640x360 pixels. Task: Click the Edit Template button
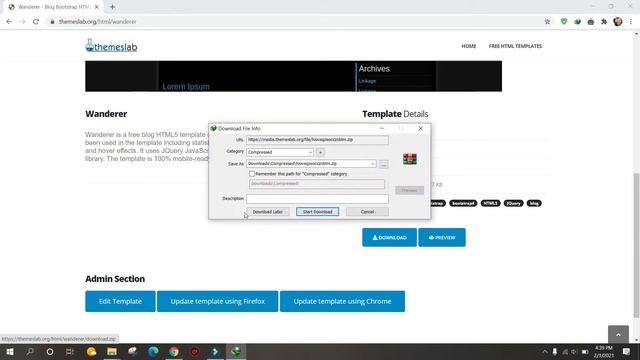point(120,301)
